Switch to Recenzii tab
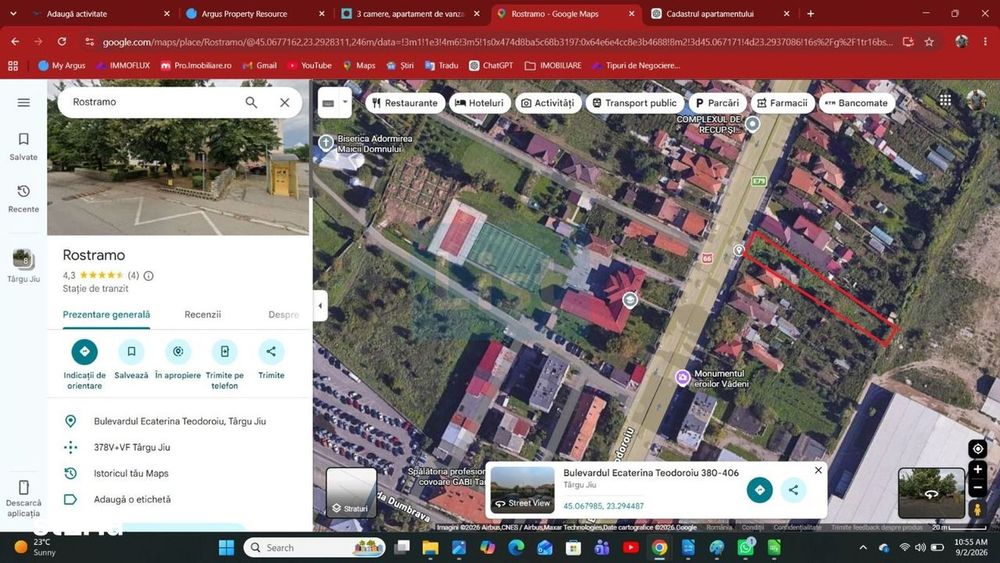 tap(203, 314)
